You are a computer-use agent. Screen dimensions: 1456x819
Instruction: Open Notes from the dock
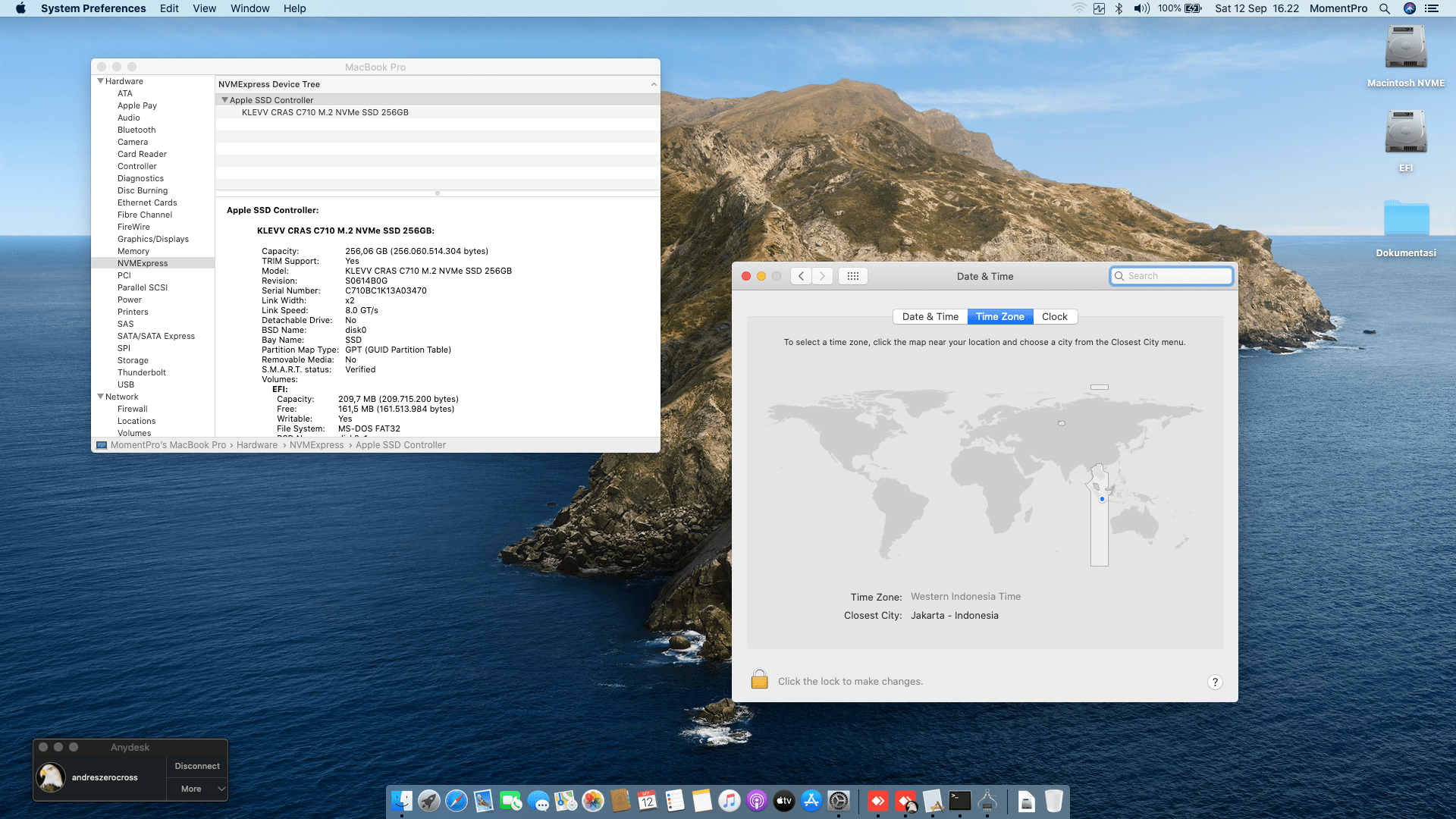tap(702, 801)
